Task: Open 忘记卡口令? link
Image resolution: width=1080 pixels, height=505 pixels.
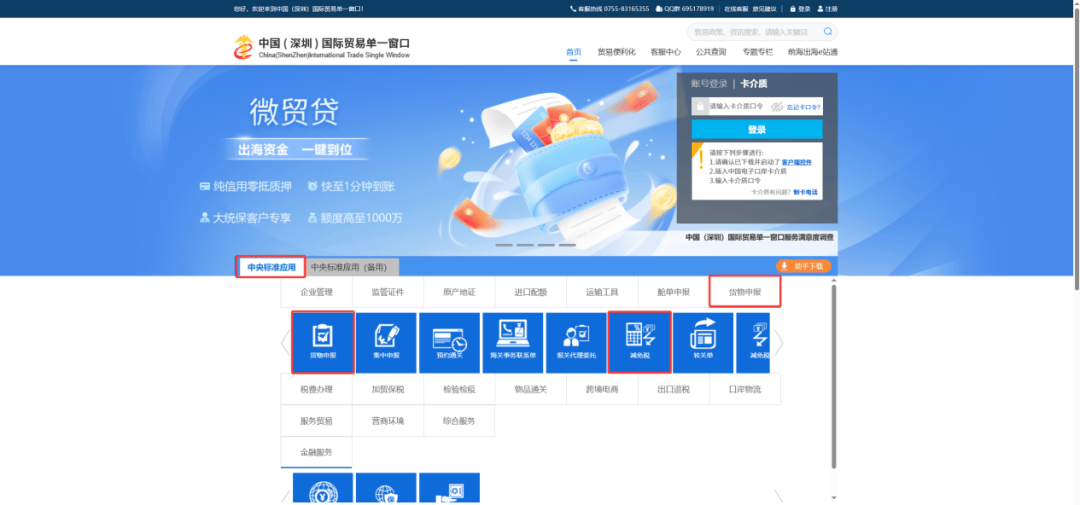Action: [804, 107]
